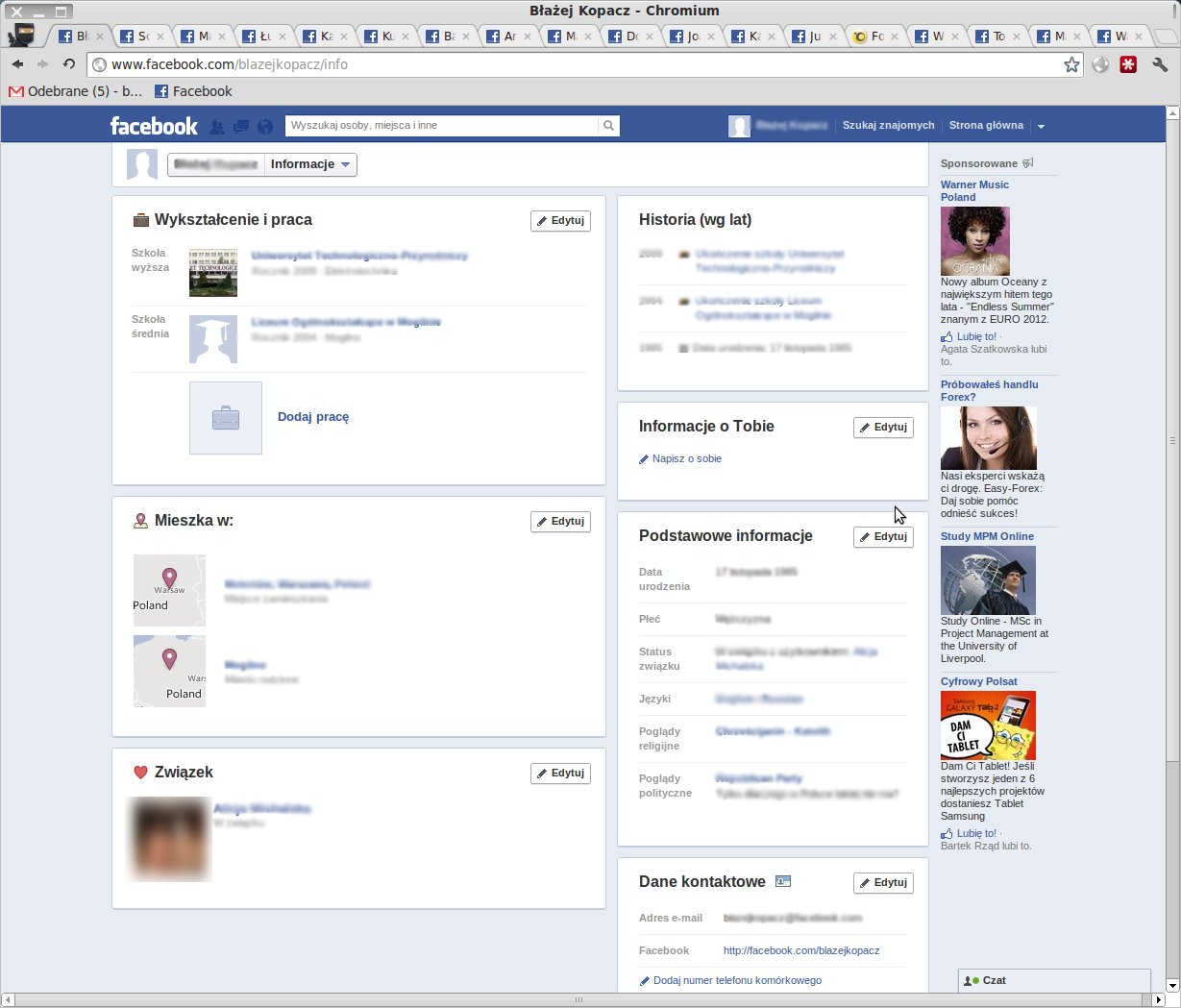Click the briefcase placeholder for adding work

tap(226, 418)
